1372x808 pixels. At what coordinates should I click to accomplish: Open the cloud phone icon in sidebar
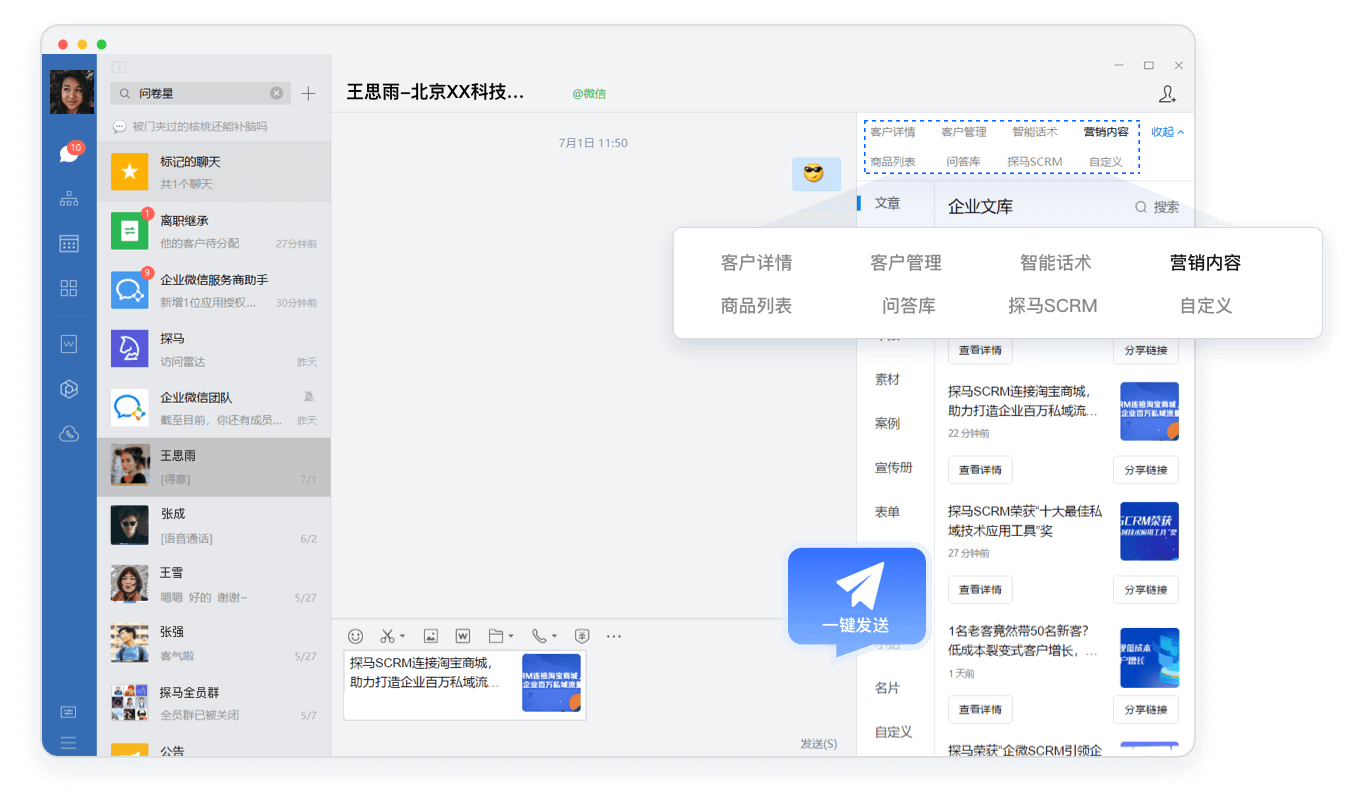(x=69, y=433)
